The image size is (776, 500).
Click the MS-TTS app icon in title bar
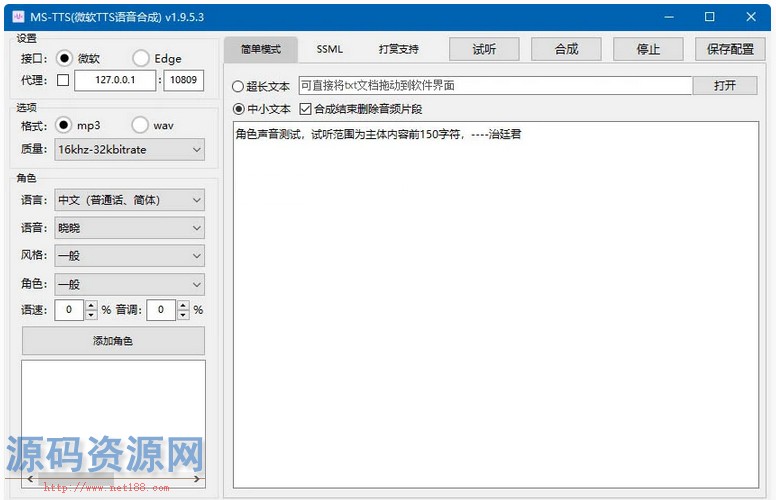point(18,17)
